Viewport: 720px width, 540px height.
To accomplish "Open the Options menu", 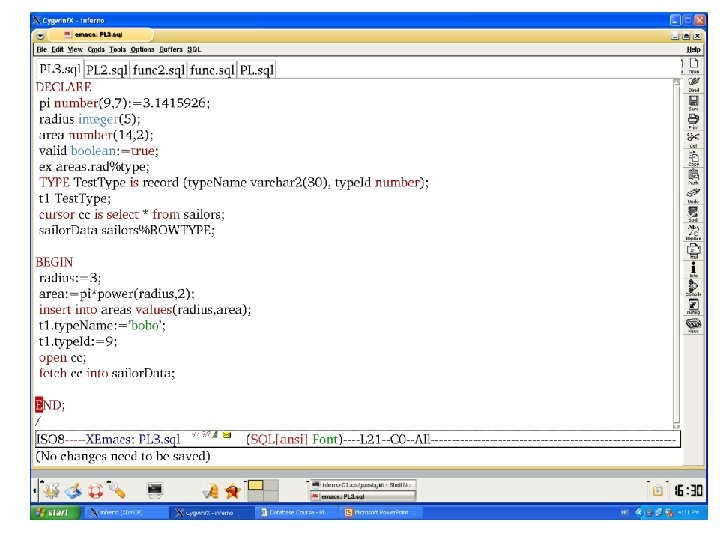I will [x=142, y=50].
